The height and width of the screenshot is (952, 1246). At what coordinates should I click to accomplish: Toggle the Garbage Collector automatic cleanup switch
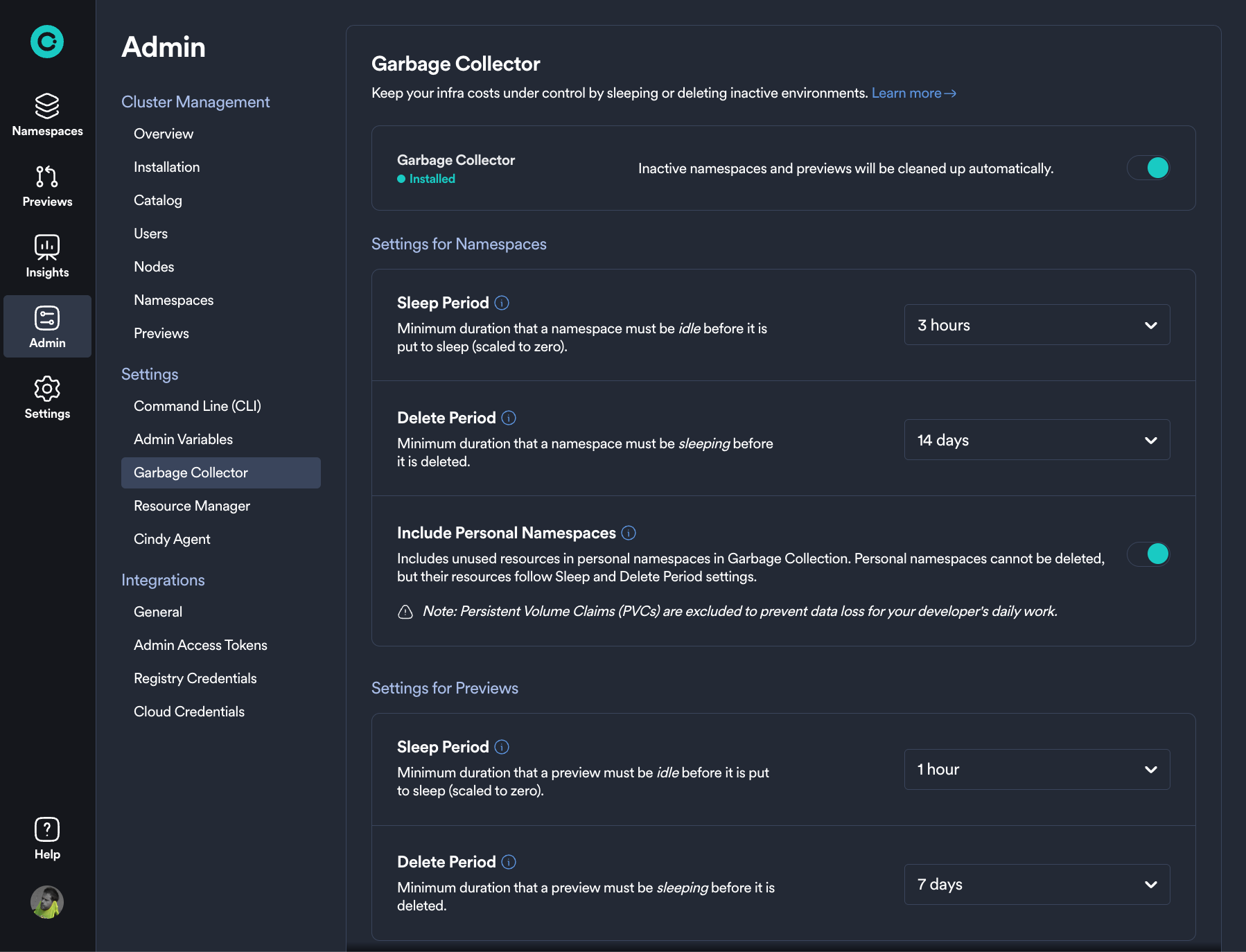(1148, 168)
